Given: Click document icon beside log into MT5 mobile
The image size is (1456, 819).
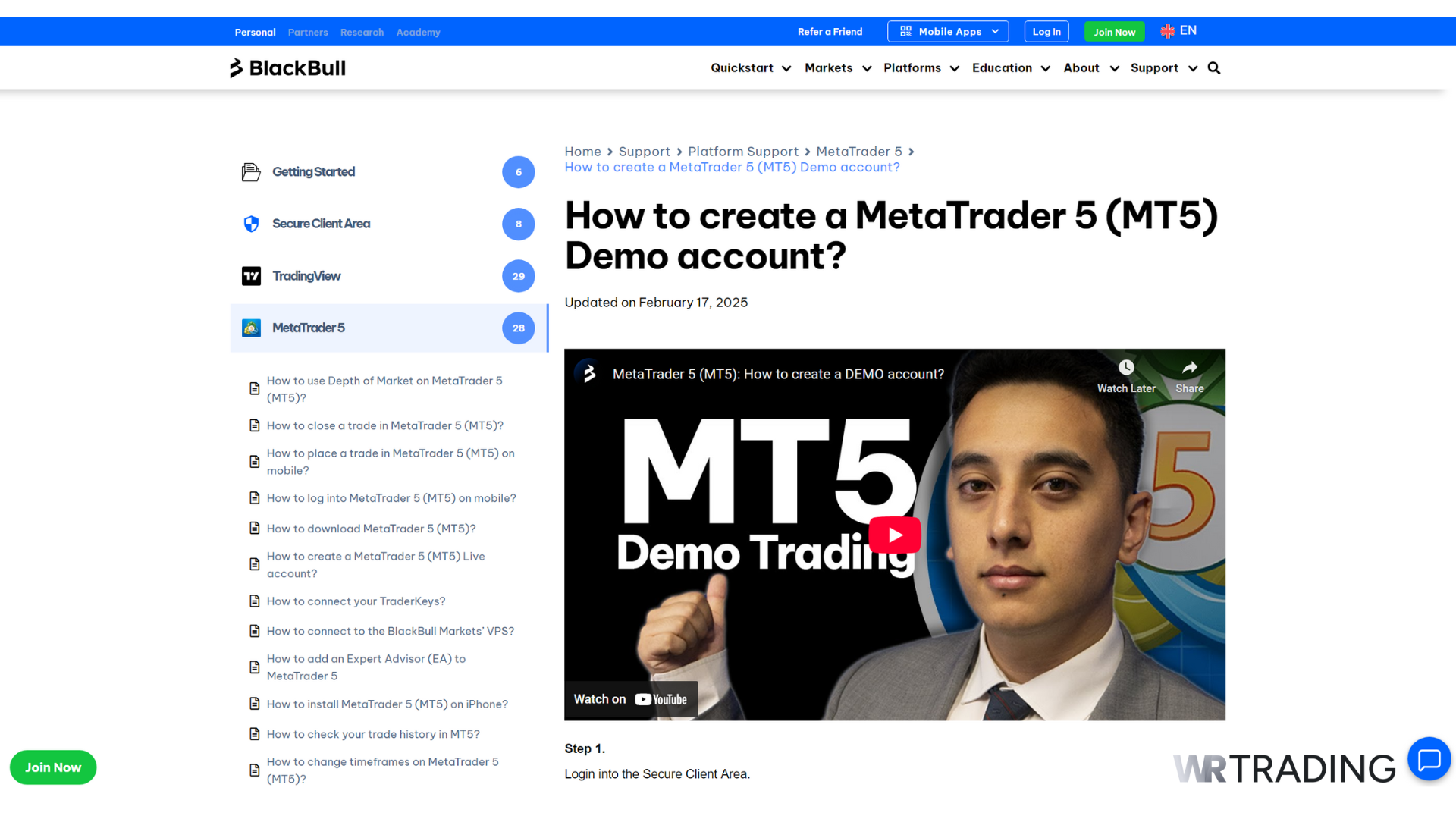Looking at the screenshot, I should [255, 498].
